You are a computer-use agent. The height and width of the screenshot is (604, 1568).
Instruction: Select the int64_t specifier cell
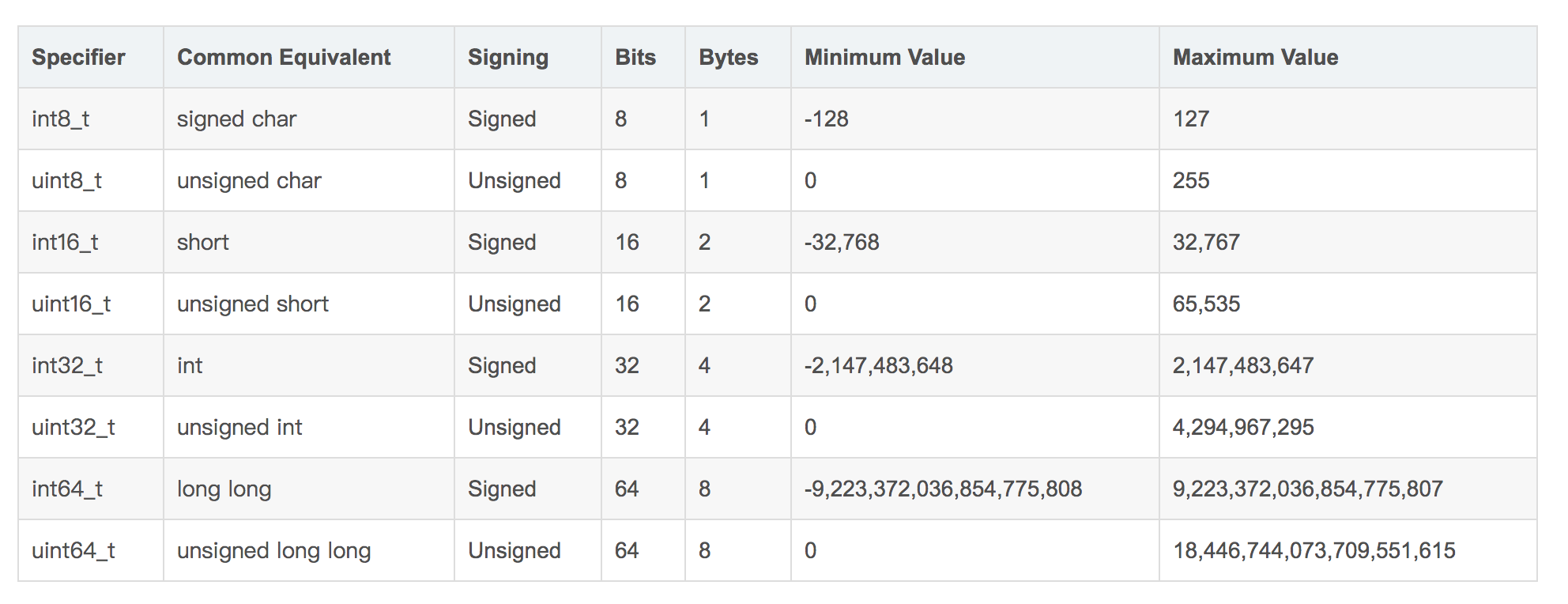pos(67,489)
